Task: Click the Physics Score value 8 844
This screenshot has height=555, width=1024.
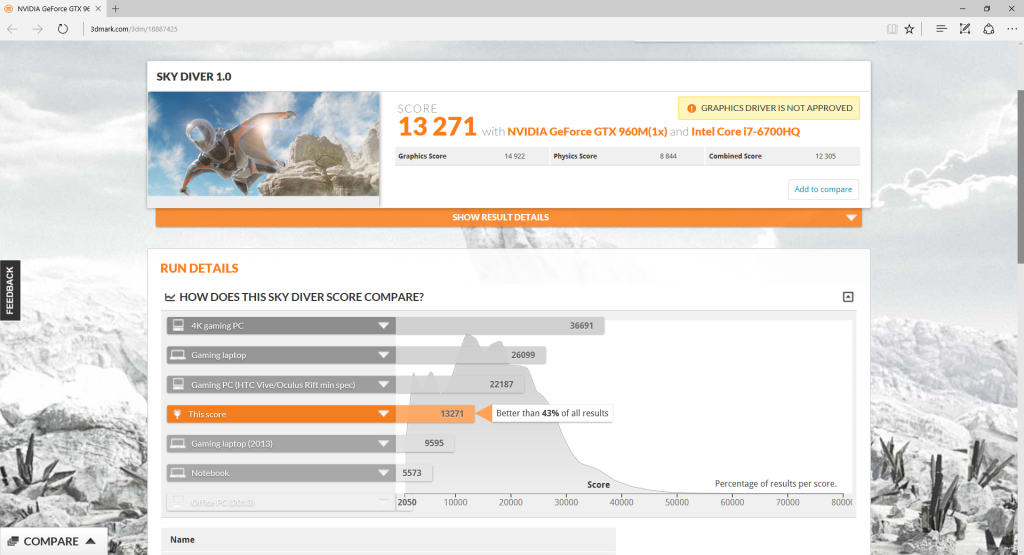Action: pyautogui.click(x=668, y=156)
